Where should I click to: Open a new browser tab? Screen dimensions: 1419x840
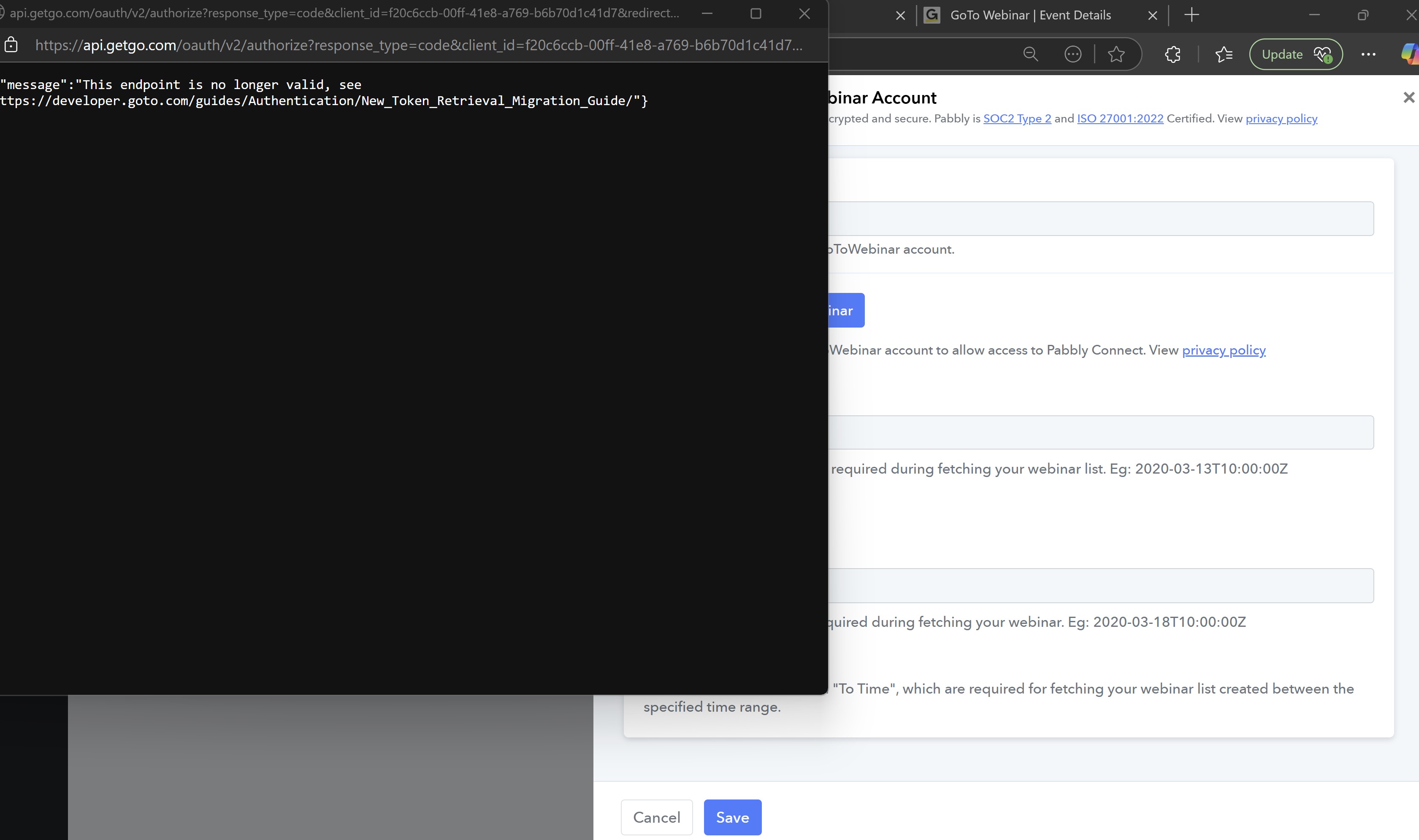pyautogui.click(x=1192, y=15)
